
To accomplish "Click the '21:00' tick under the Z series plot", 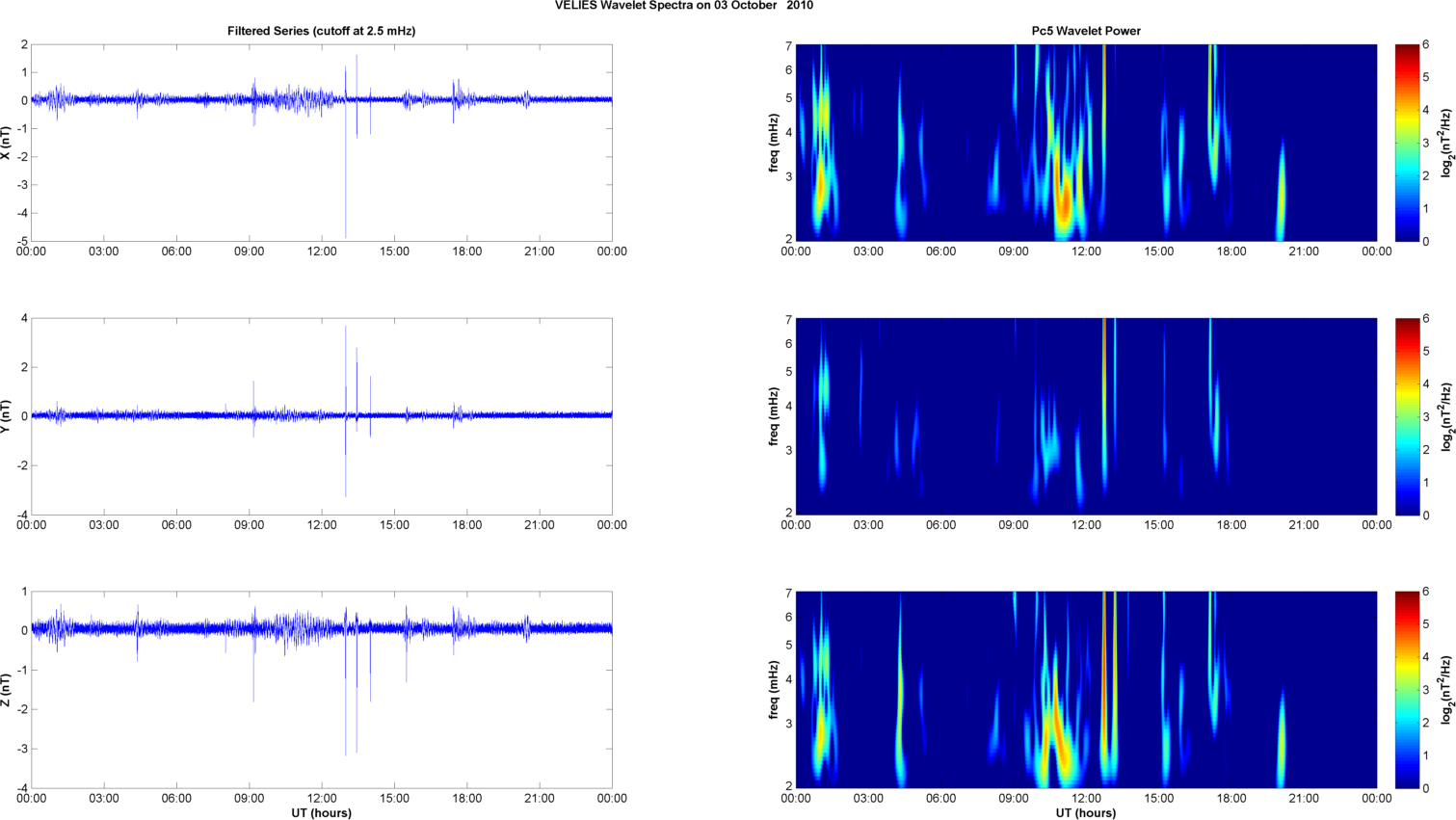I will pyautogui.click(x=540, y=798).
